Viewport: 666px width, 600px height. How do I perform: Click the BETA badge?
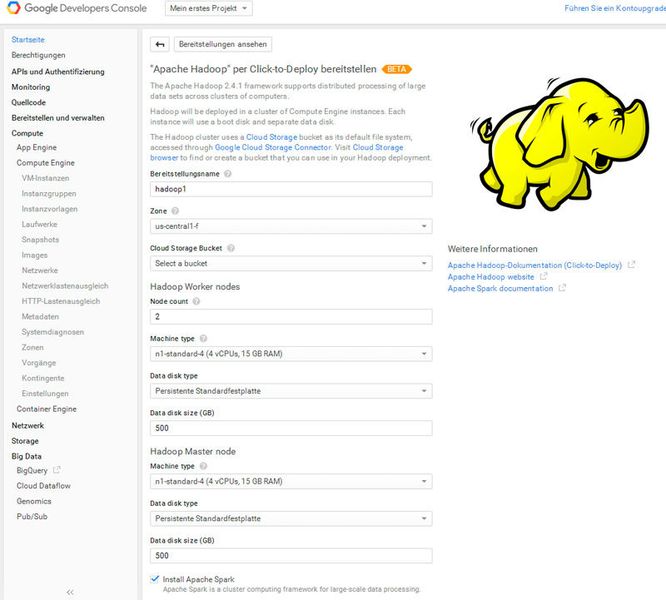click(397, 69)
